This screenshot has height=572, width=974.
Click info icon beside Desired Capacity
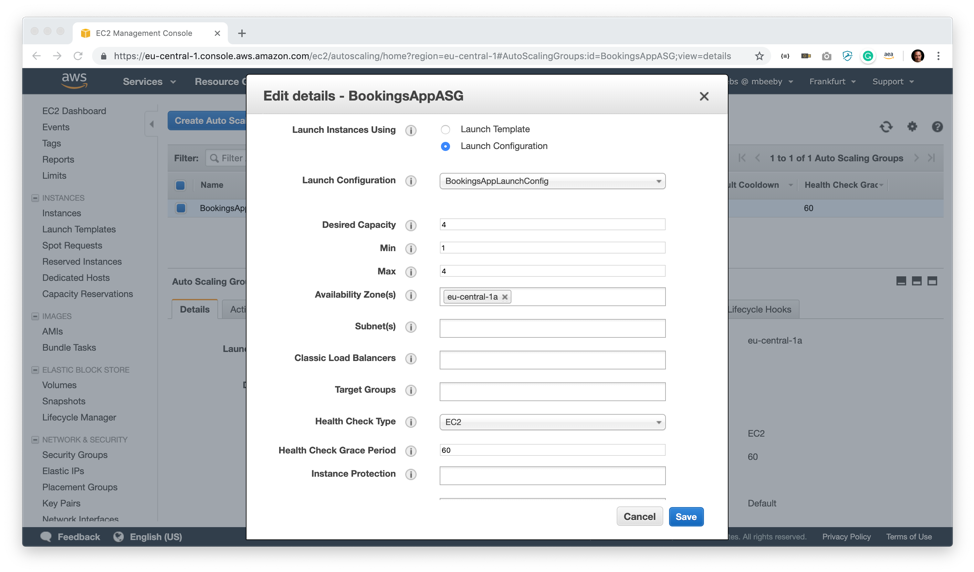[411, 225]
